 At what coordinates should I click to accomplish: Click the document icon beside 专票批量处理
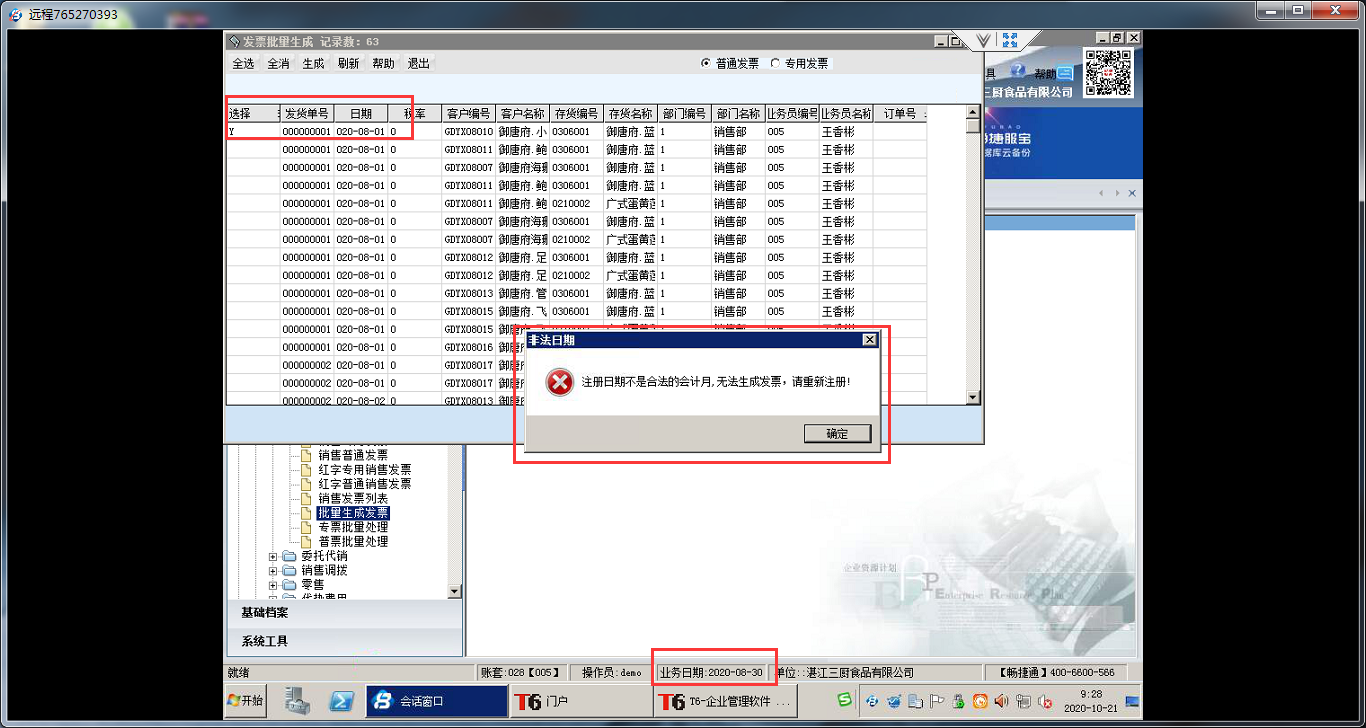[x=308, y=527]
